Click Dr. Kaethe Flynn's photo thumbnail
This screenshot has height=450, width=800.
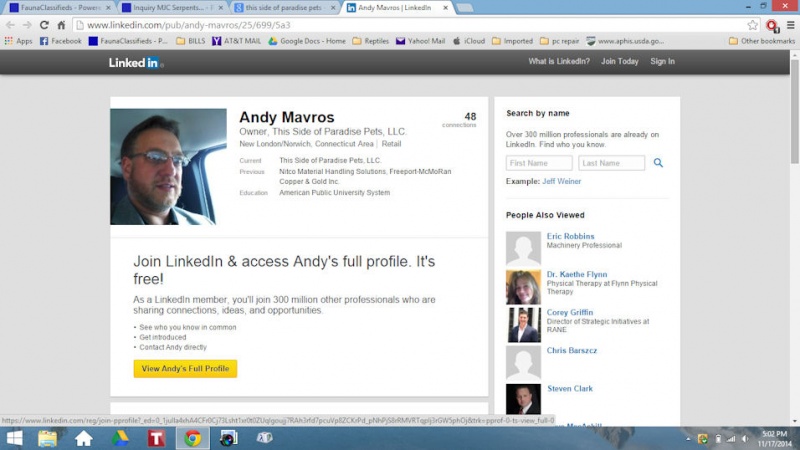click(523, 287)
